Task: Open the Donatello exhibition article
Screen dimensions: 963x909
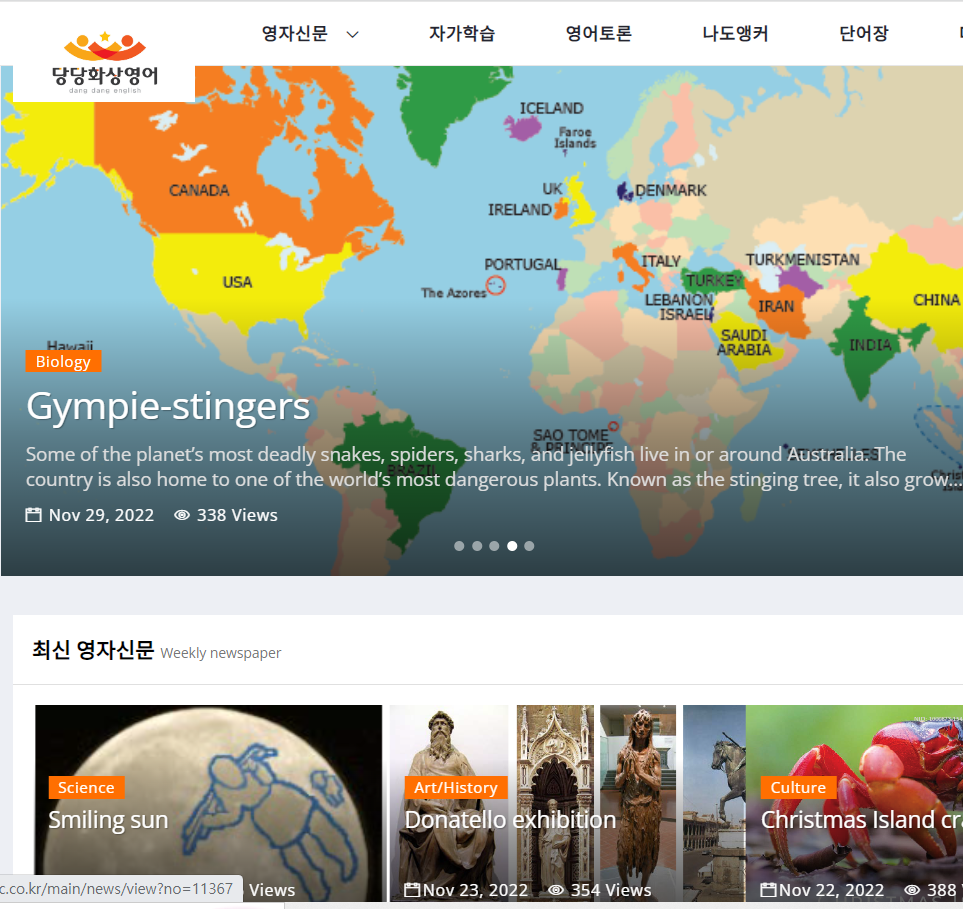Action: (x=510, y=820)
